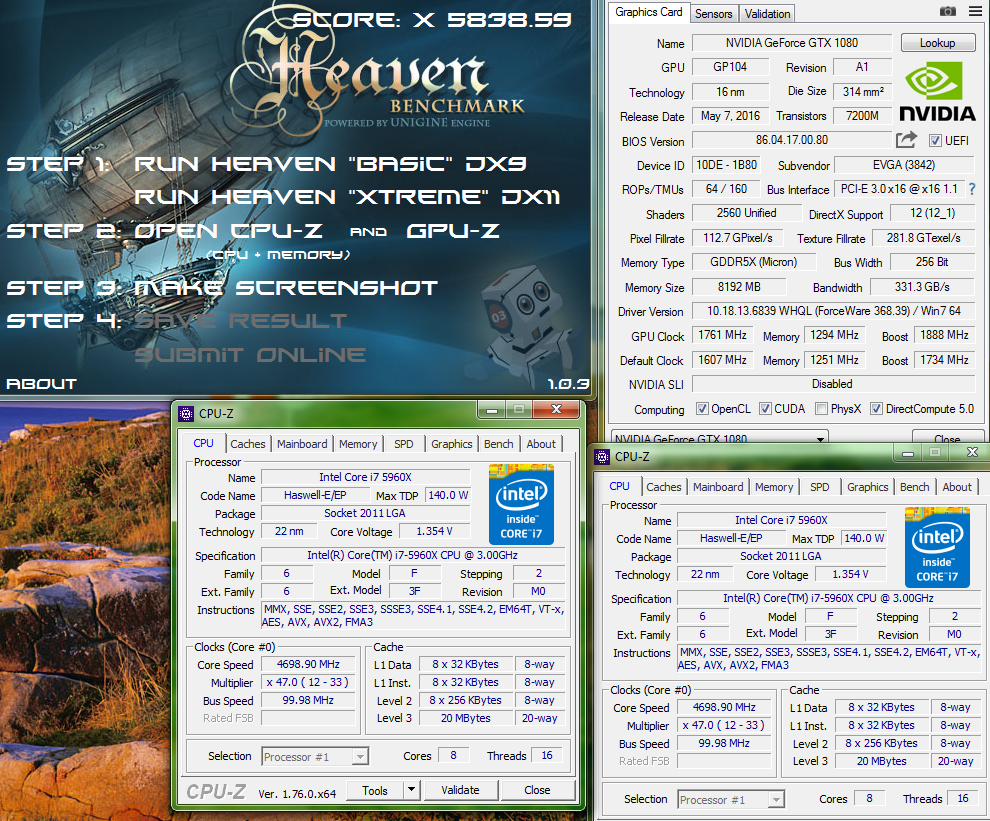Click the GPU-Z Driver Version field

tap(833, 311)
